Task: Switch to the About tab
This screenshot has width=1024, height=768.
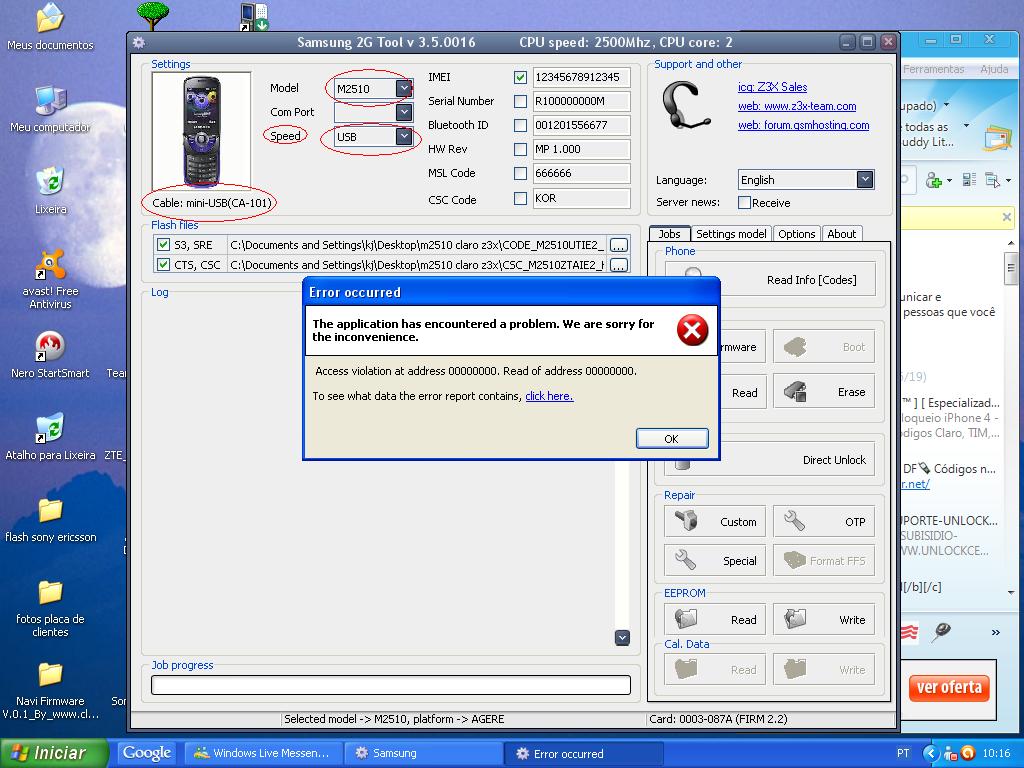Action: 842,234
